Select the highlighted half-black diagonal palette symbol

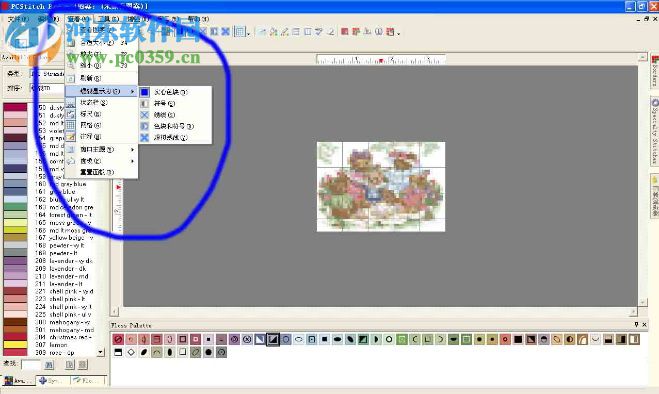[273, 339]
